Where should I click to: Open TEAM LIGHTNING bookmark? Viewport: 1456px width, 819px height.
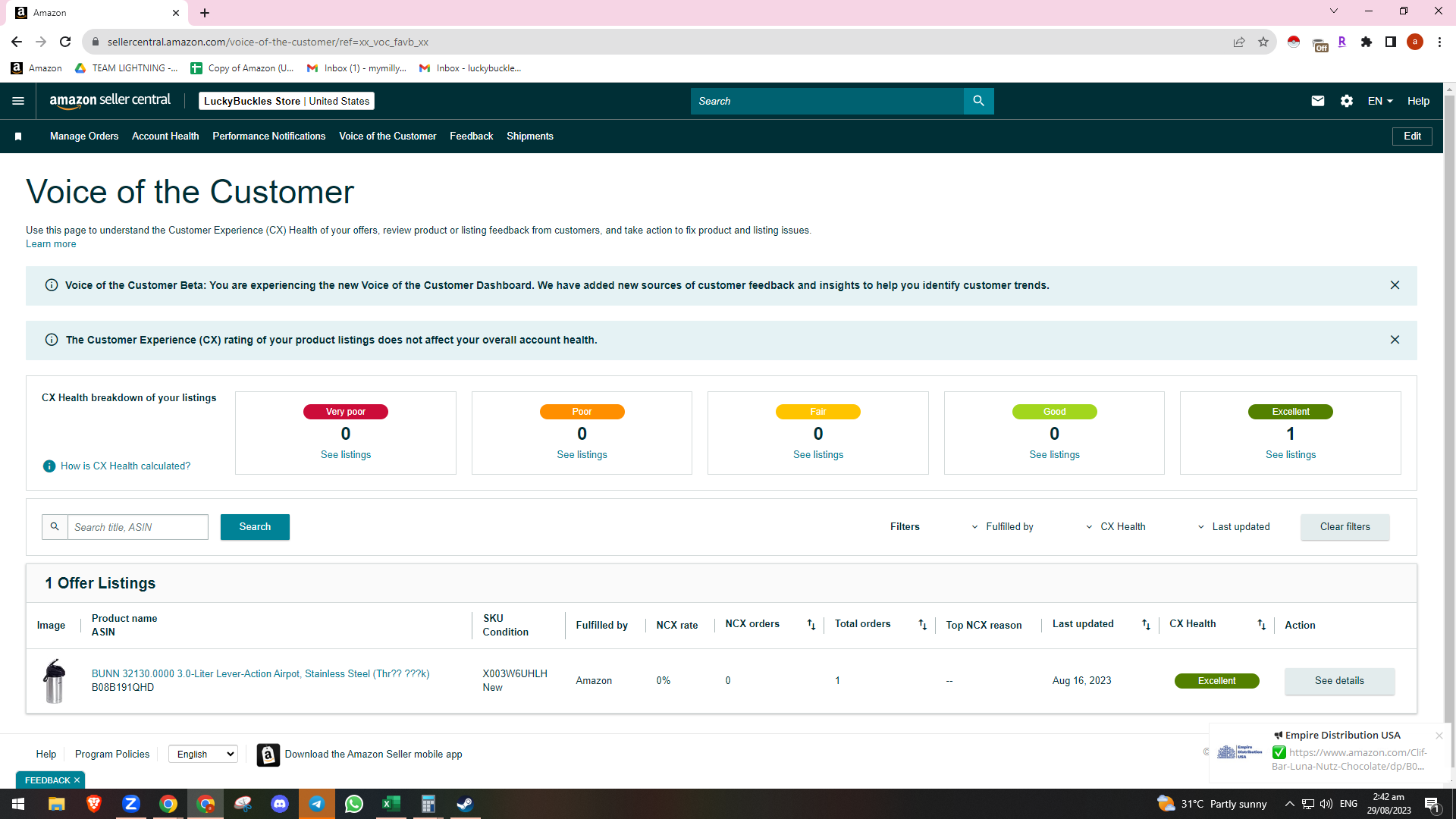[126, 68]
